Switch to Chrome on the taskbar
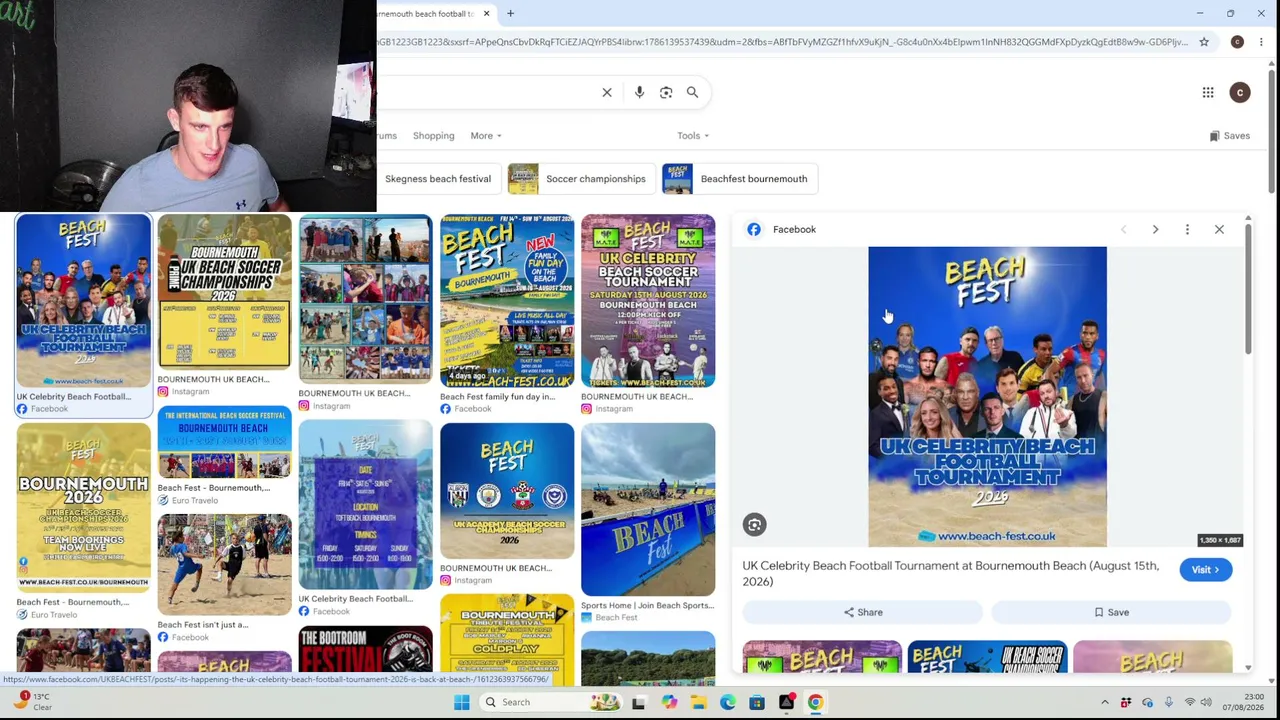1280x720 pixels. click(815, 702)
